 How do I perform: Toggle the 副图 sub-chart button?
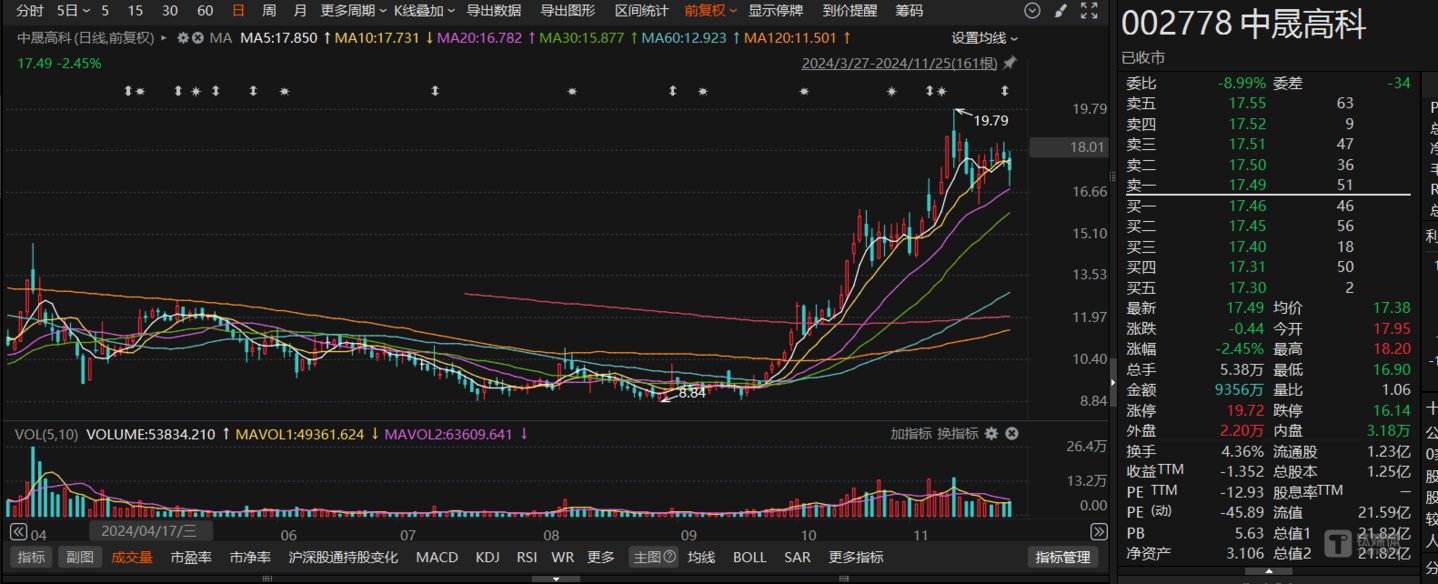(80, 557)
